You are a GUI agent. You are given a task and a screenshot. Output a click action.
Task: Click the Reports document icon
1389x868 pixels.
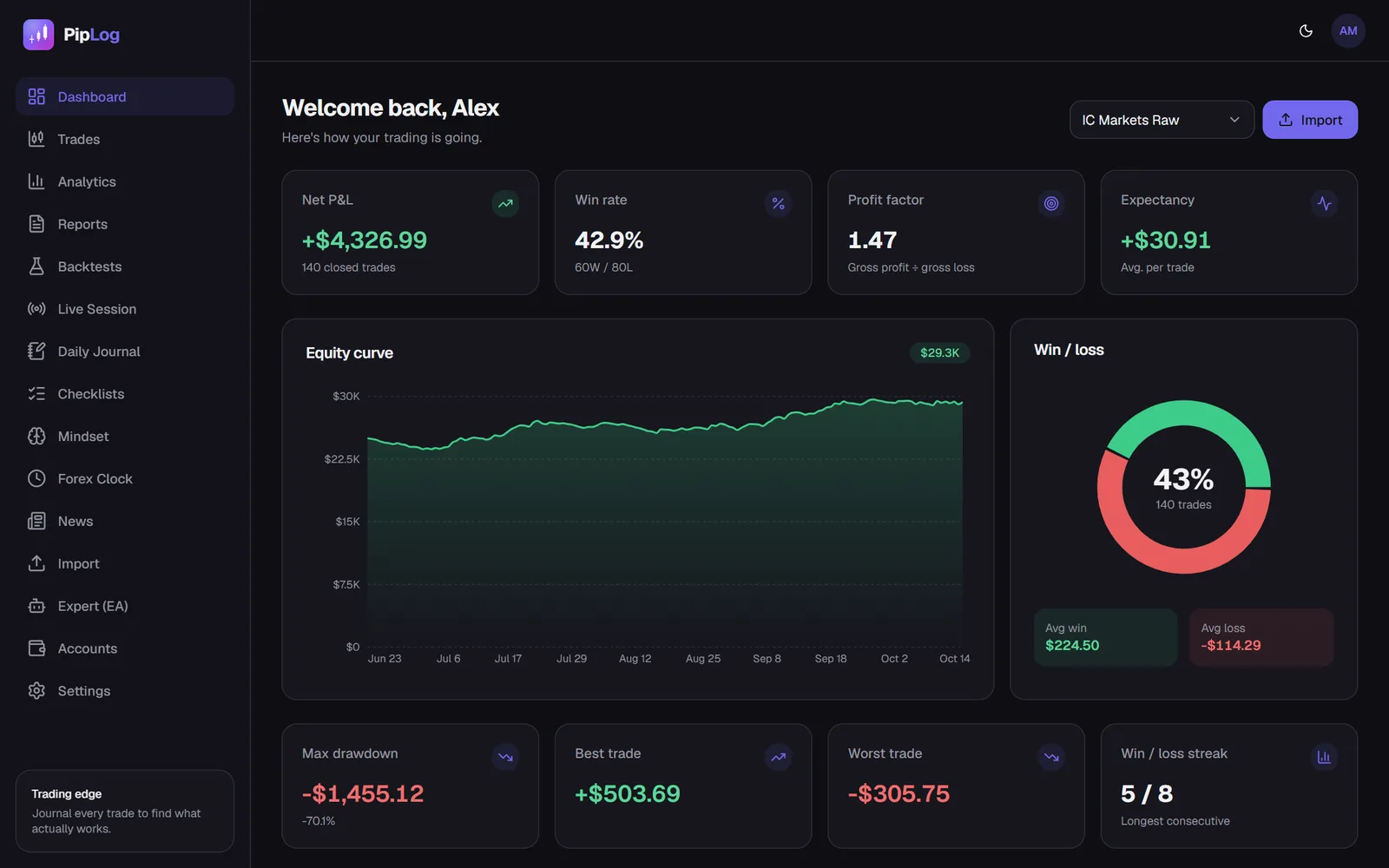pos(36,224)
